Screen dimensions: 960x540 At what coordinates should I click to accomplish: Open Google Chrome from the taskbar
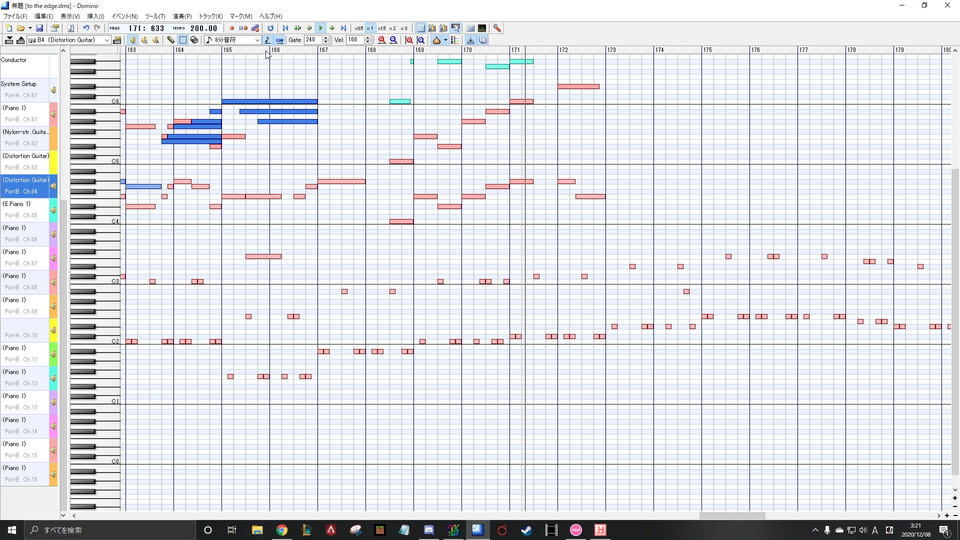click(282, 530)
